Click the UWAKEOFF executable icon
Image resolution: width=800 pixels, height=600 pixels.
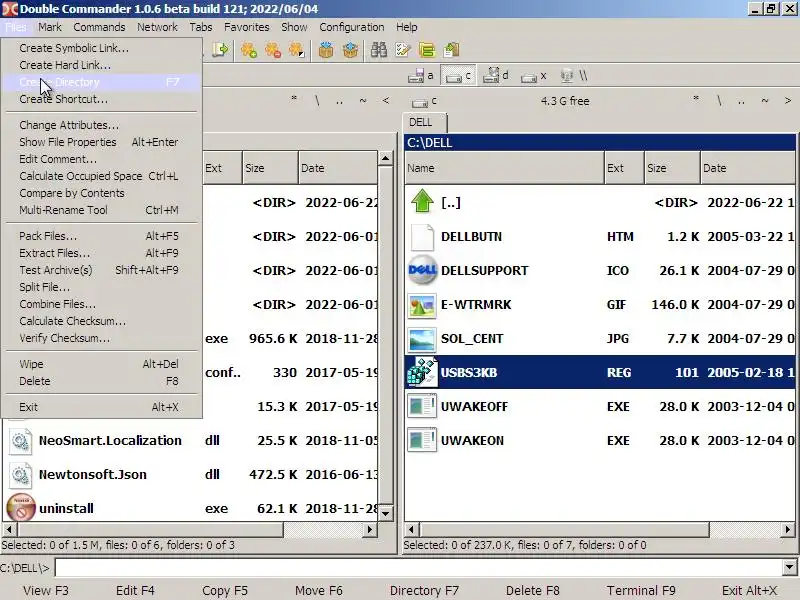tap(422, 407)
